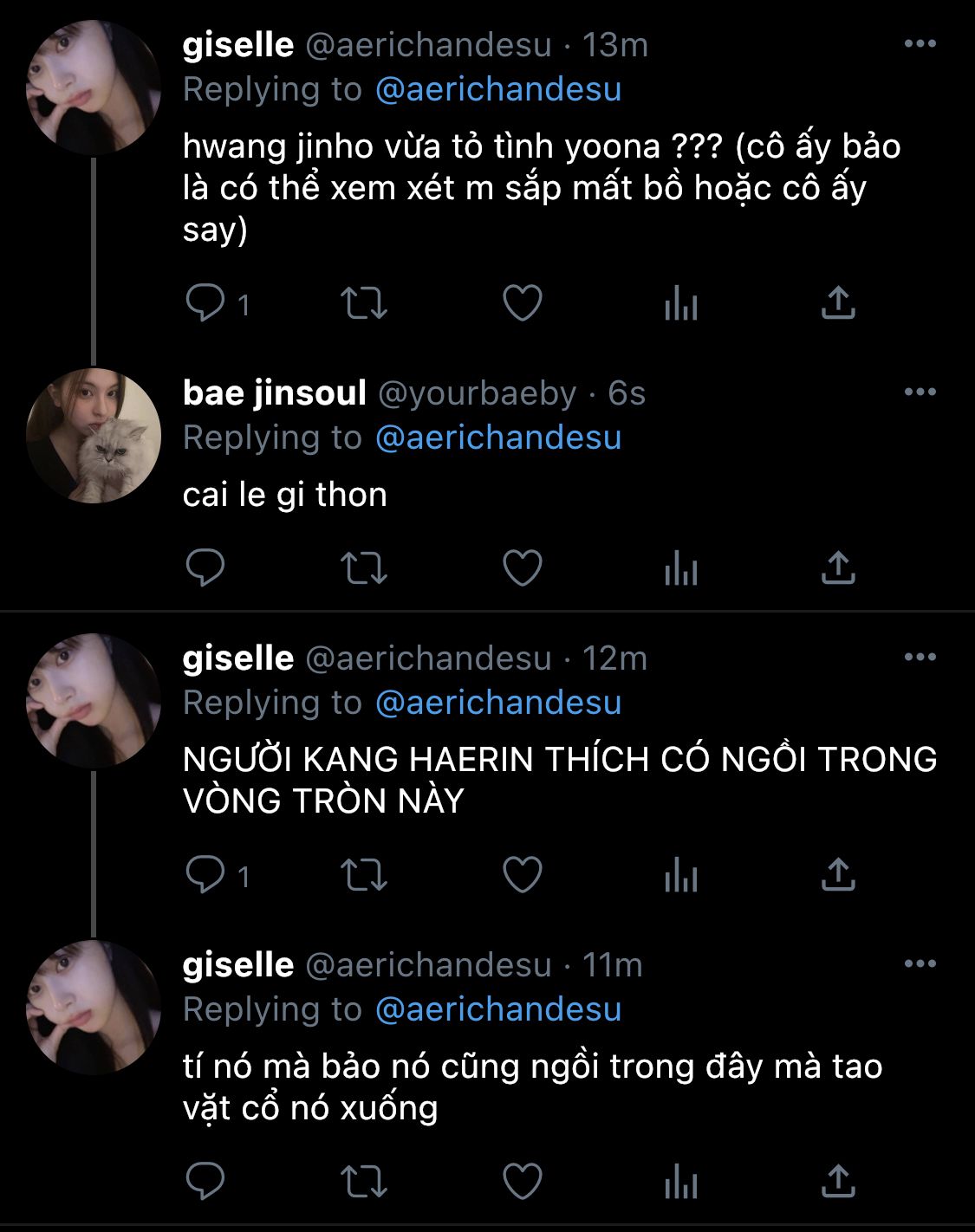
Task: View analytics for the 13m giselle tweet
Action: [x=680, y=304]
